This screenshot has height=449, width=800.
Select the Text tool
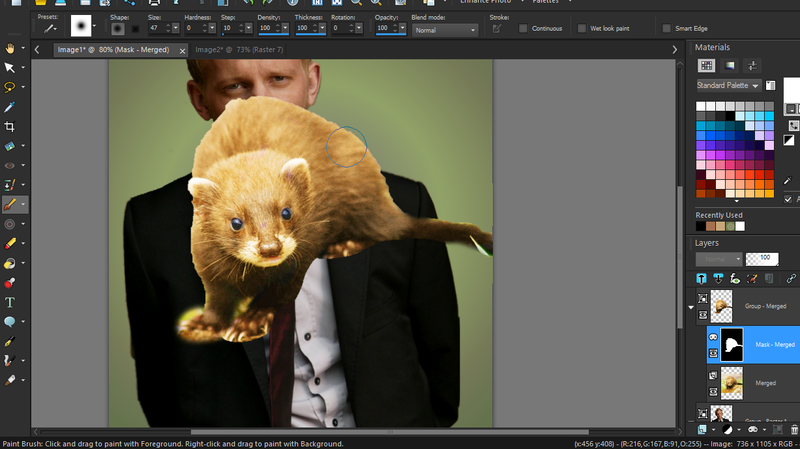(10, 303)
